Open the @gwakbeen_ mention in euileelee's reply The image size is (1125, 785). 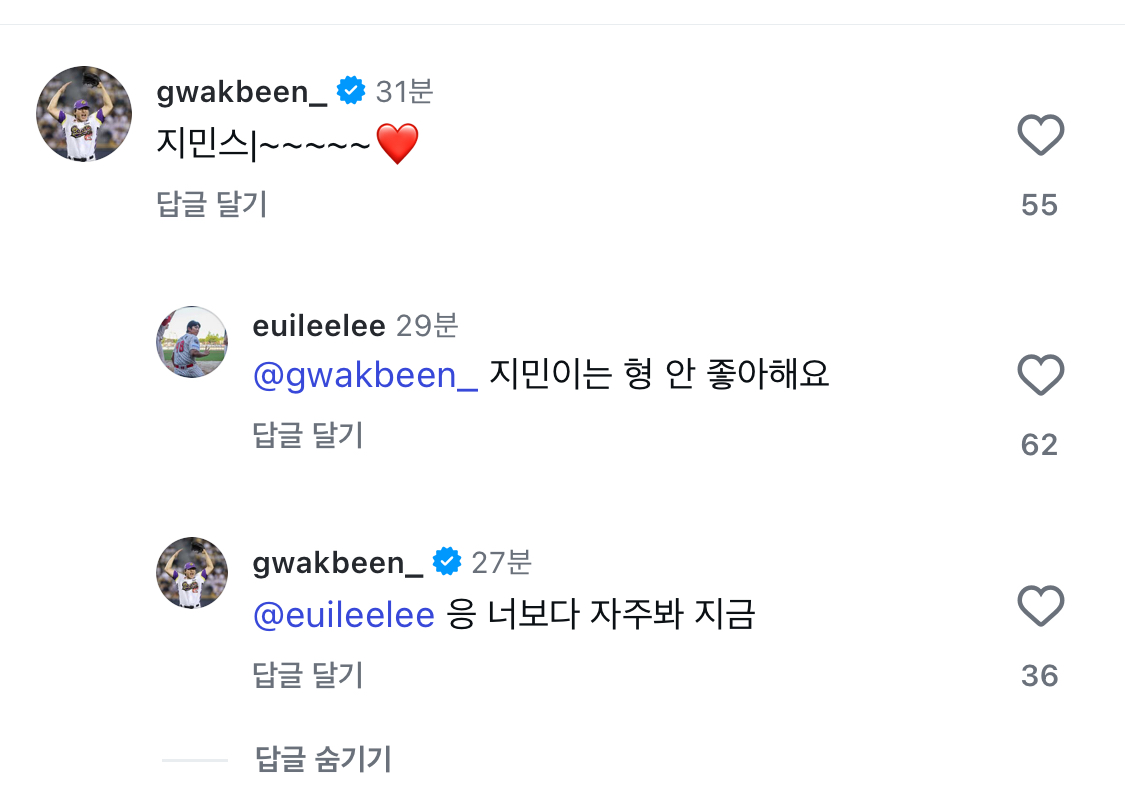(365, 375)
